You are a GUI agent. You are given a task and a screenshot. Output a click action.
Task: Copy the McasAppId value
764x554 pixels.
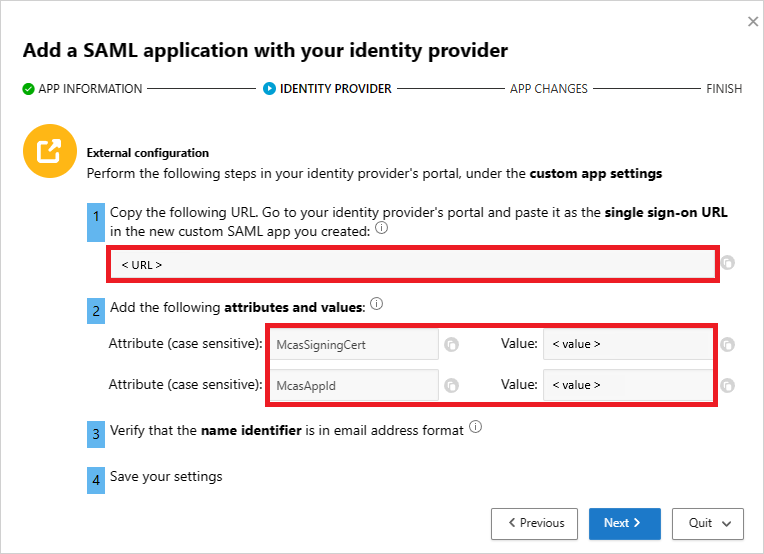tap(728, 385)
